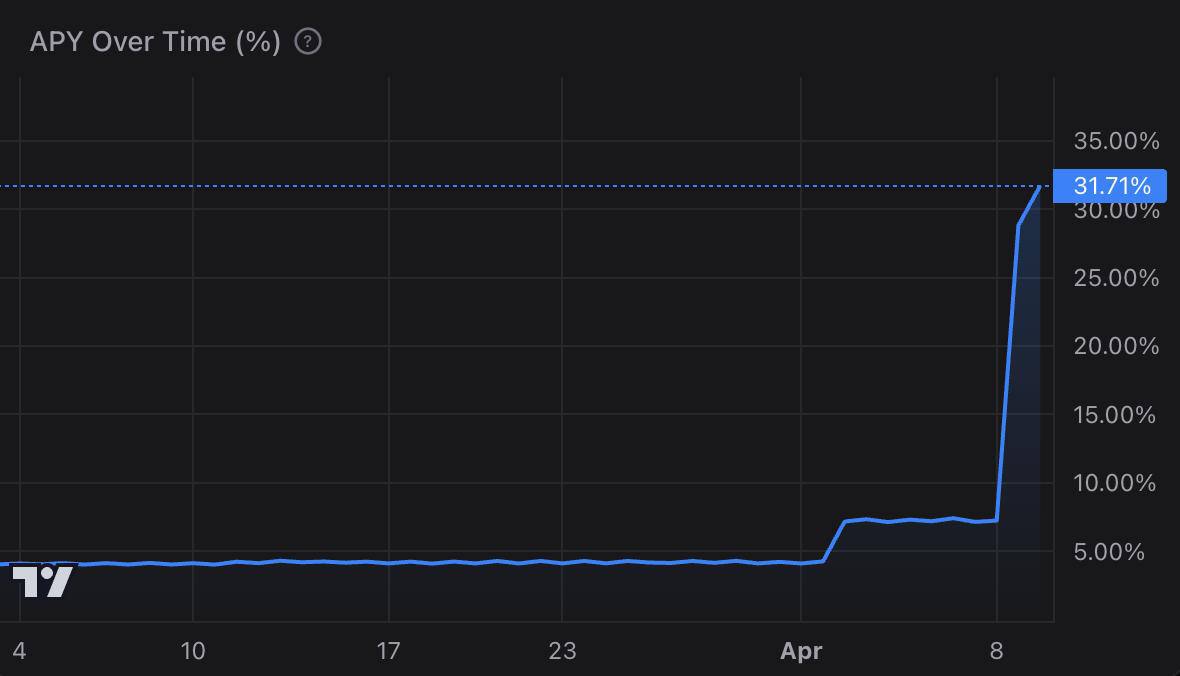Screen dimensions: 1180x676
Task: Click the 31.71% current value label
Action: [1110, 186]
